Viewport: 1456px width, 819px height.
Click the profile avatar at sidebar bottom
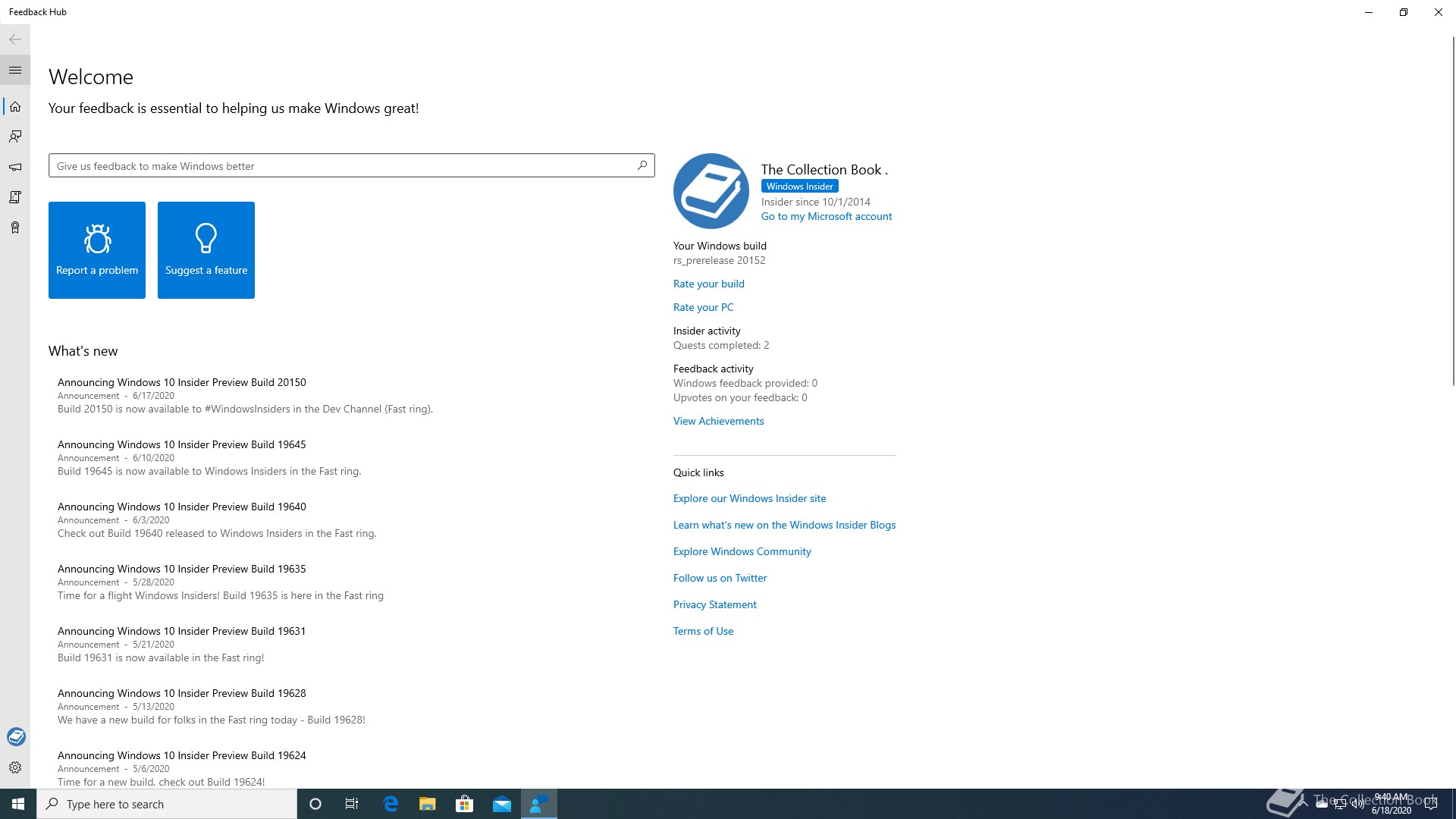[x=16, y=736]
